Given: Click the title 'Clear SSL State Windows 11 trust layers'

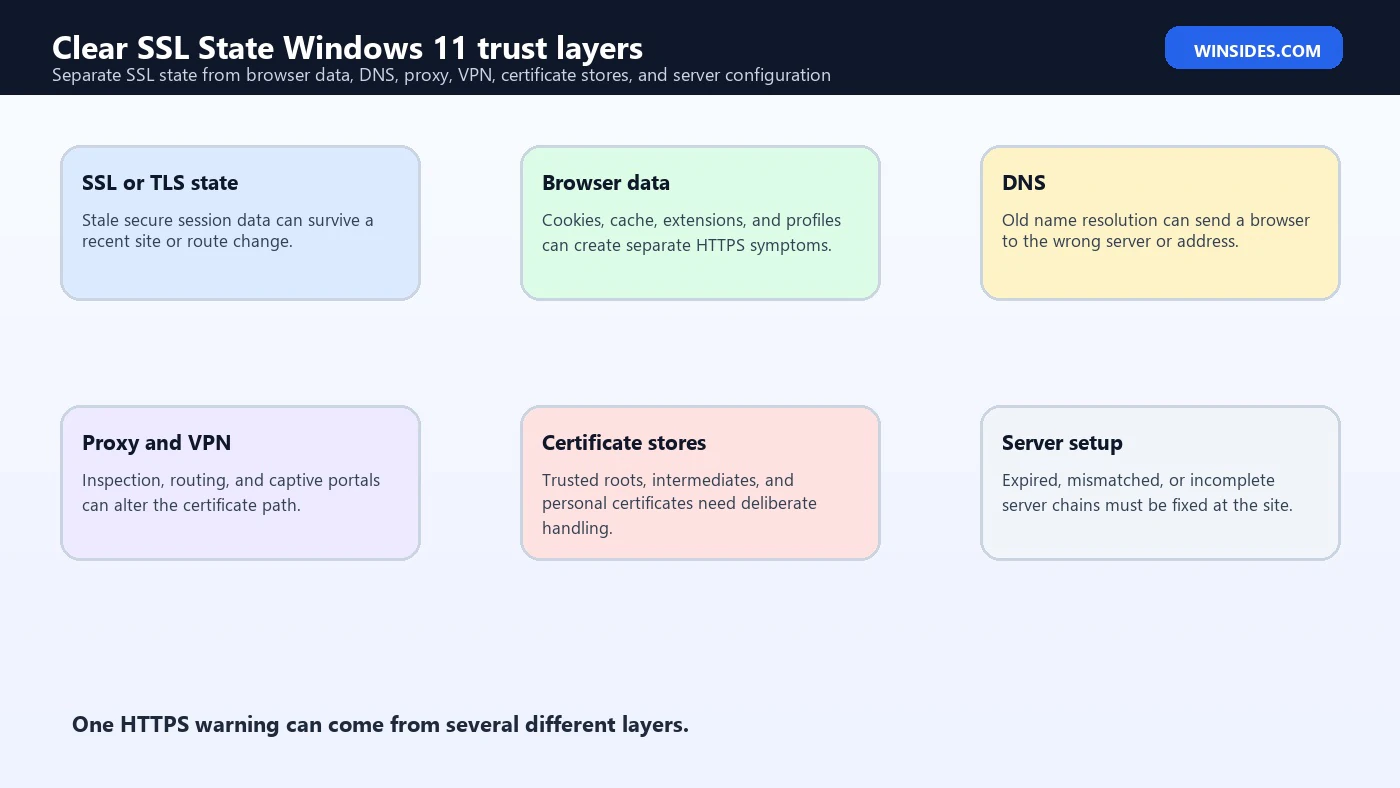Looking at the screenshot, I should (347, 47).
